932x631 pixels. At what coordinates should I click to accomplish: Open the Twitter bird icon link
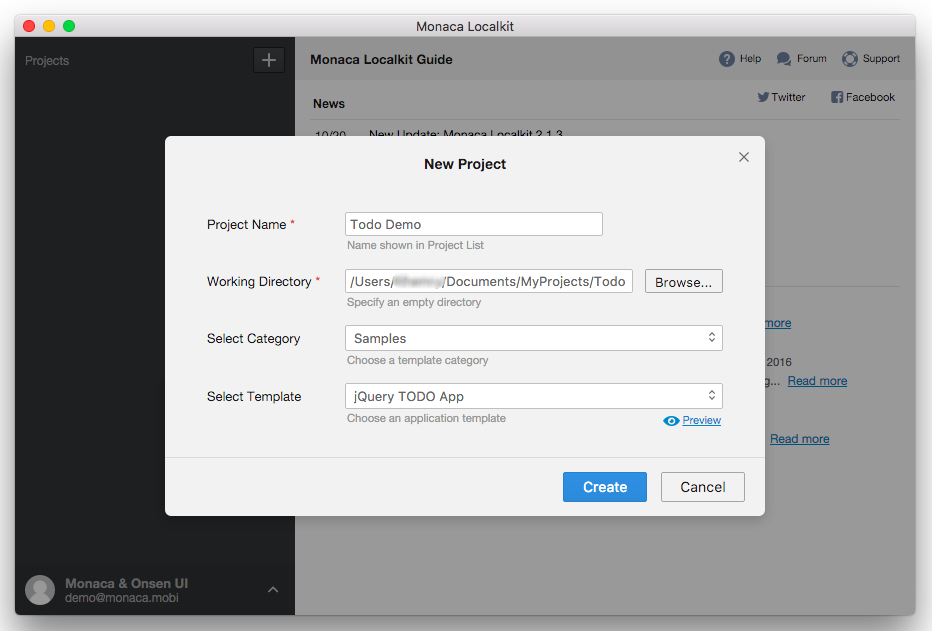tap(763, 97)
